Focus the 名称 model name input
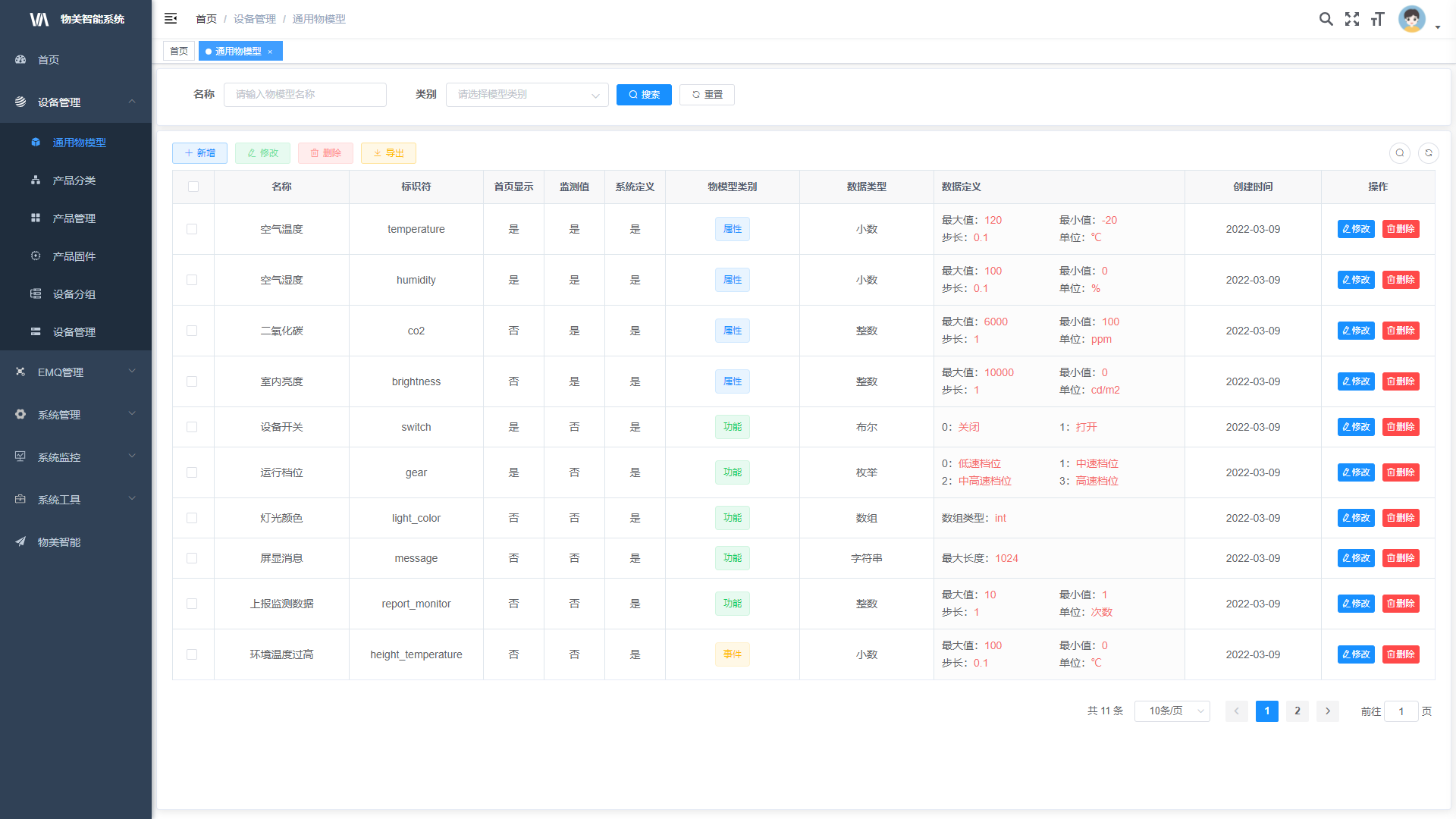The width and height of the screenshot is (1456, 819). click(x=305, y=95)
